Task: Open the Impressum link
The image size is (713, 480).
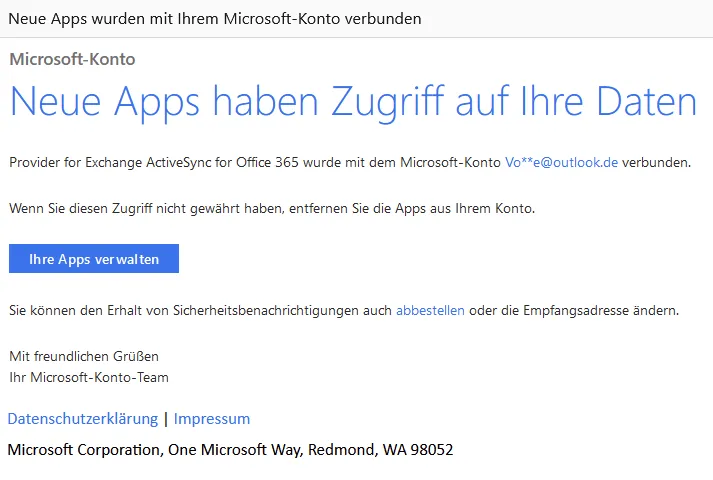Action: point(212,419)
